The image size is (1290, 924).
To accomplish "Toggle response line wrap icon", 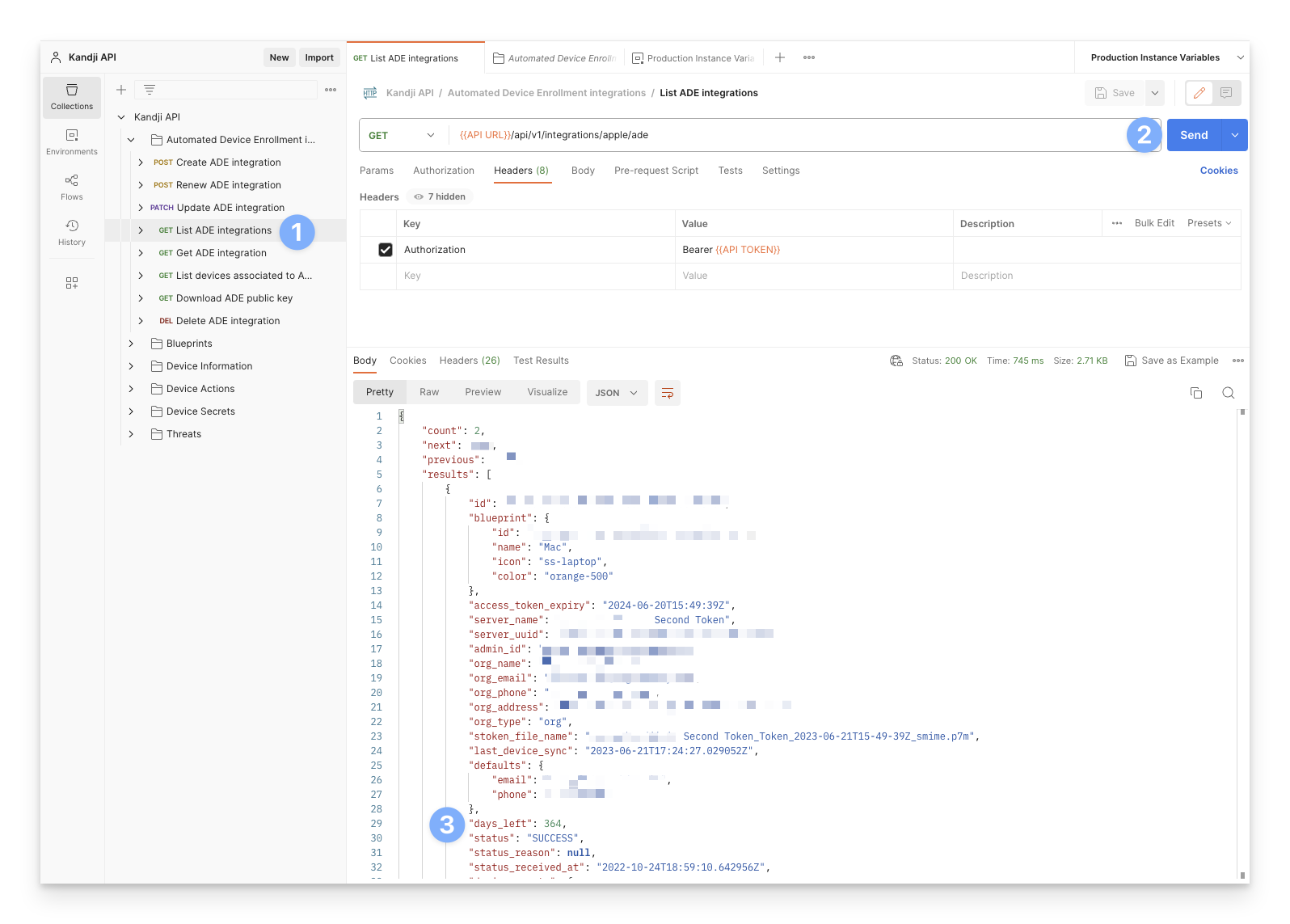I will click(668, 393).
